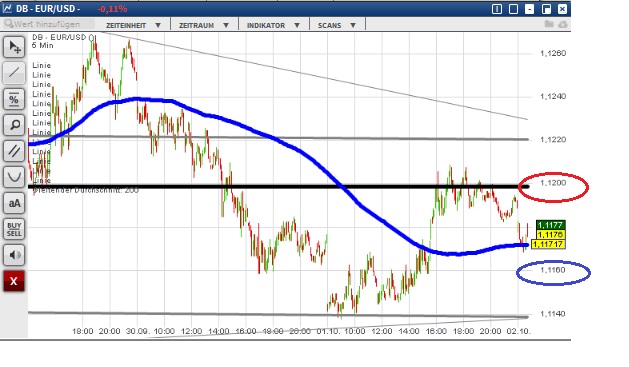This screenshot has width=629, height=367.
Task: Click the 30.09. date label on time axis
Action: [x=137, y=331]
